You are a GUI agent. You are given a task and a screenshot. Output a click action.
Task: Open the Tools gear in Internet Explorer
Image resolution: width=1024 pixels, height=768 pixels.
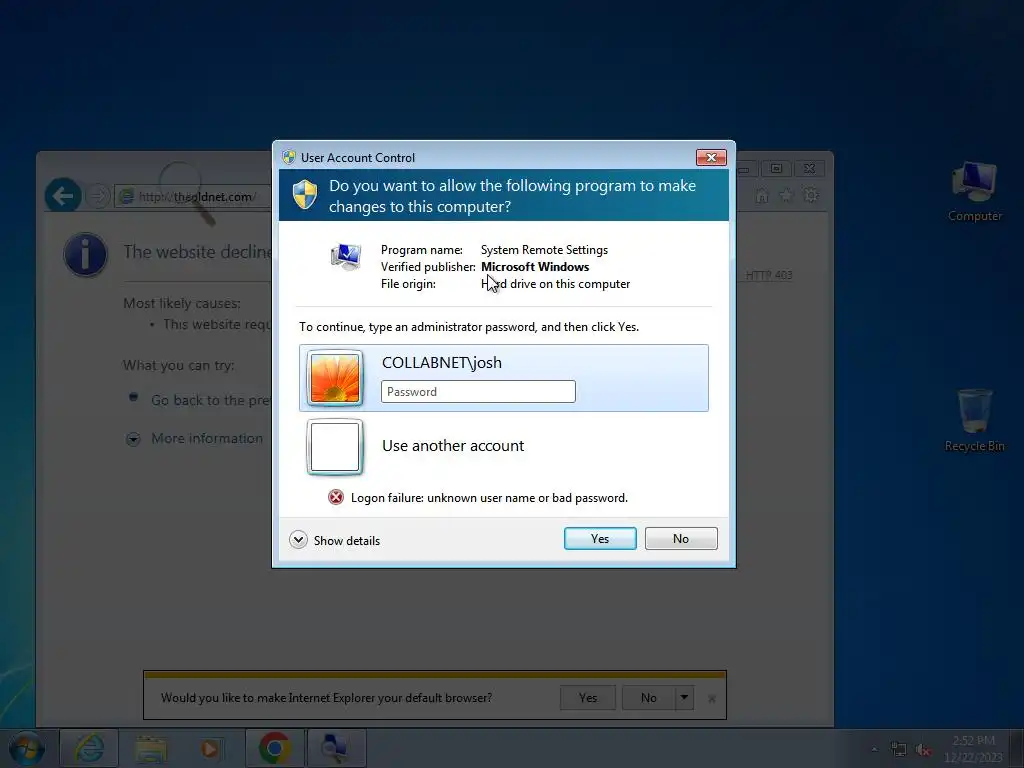coord(810,195)
